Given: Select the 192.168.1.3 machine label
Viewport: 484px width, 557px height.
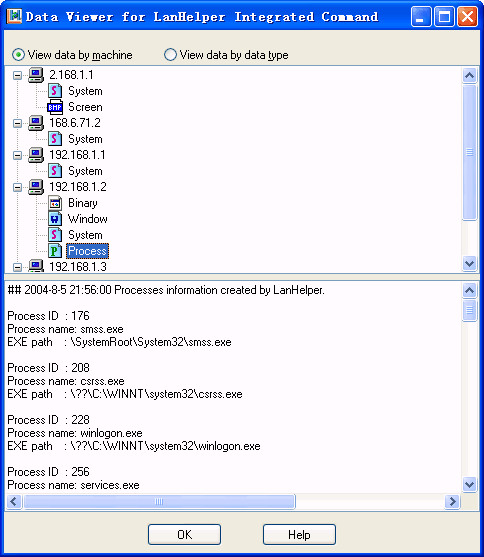Looking at the screenshot, I should tap(77, 267).
